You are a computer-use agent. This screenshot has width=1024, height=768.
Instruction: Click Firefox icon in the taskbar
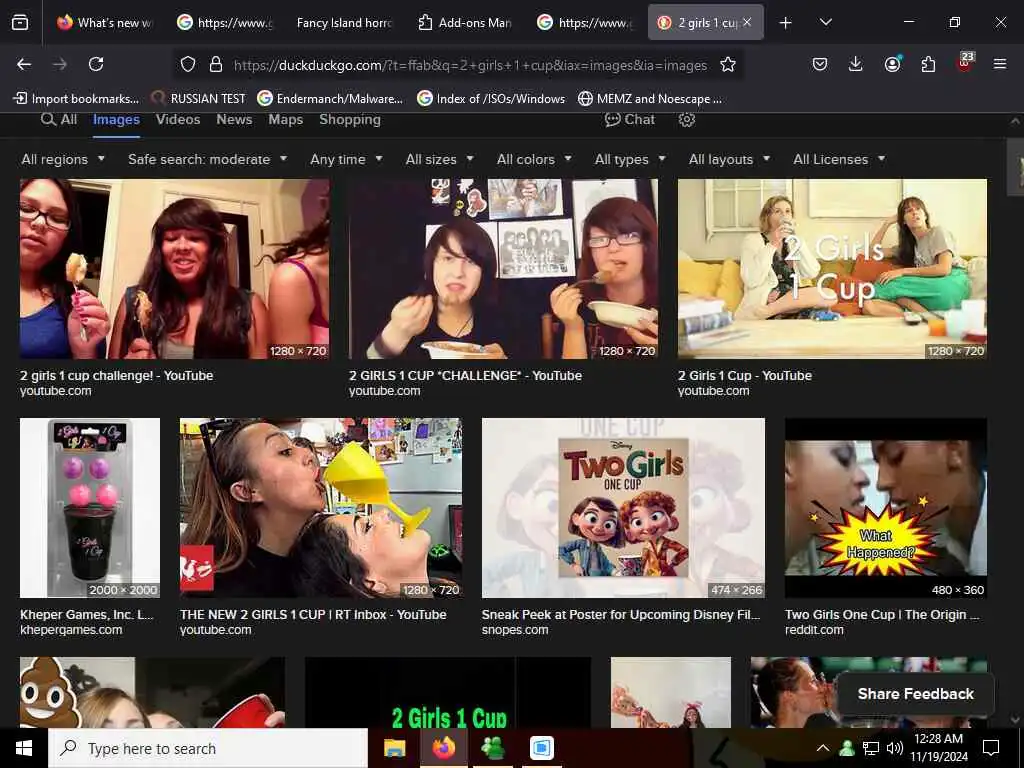pos(443,748)
